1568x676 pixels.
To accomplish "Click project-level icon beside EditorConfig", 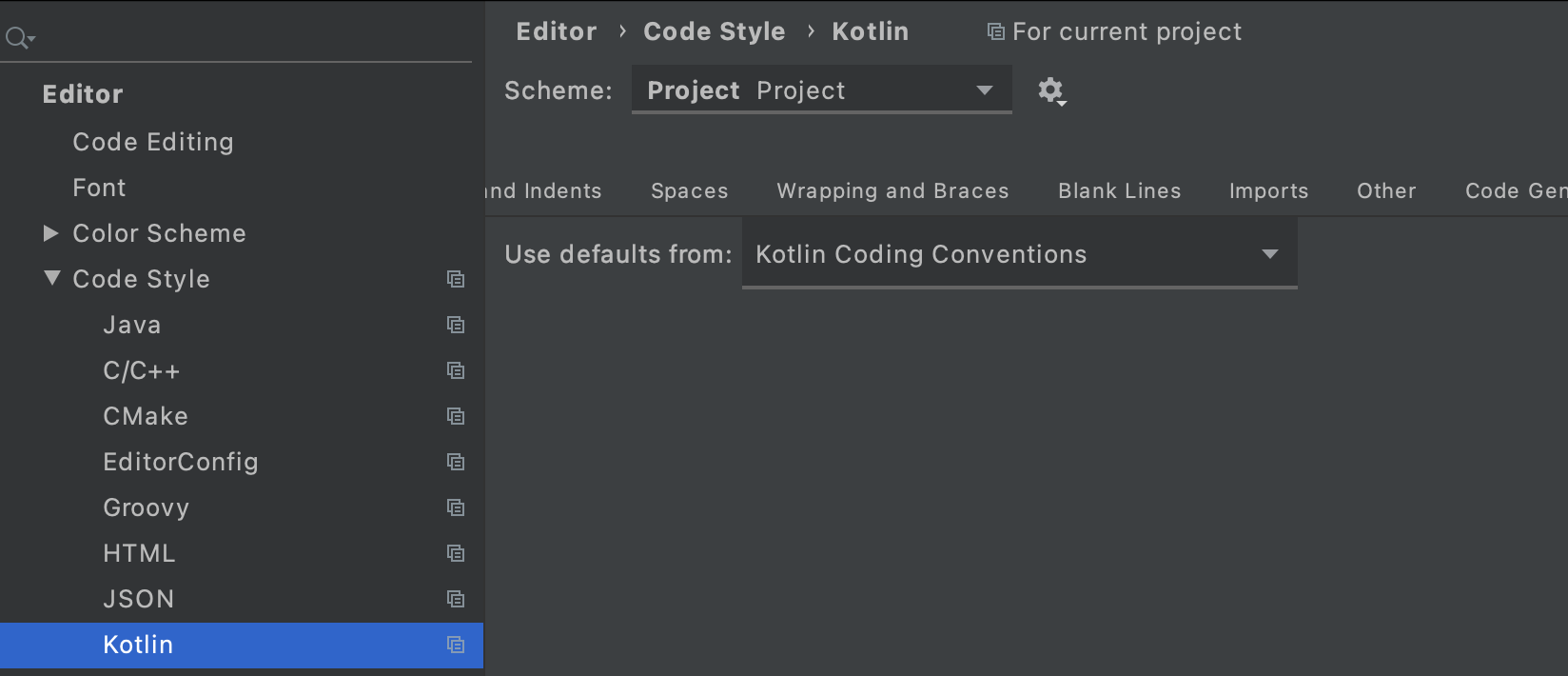I will coord(456,462).
